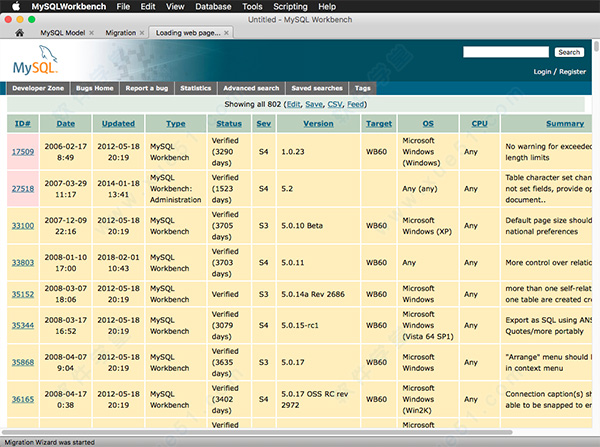Click the Edit link in results header
Screen dimensions: 600x447
293,104
